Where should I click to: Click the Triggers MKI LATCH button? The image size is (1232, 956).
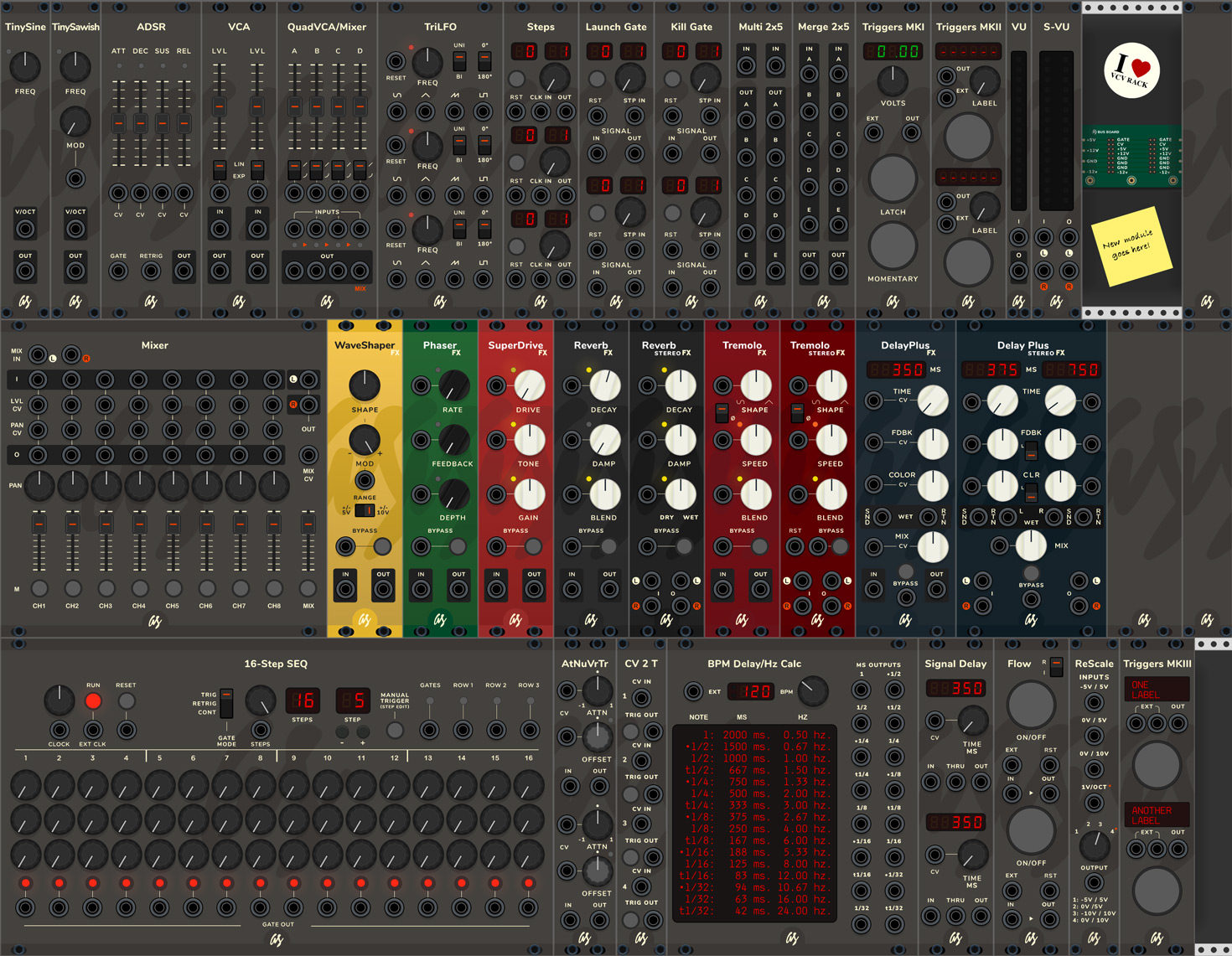tap(893, 178)
